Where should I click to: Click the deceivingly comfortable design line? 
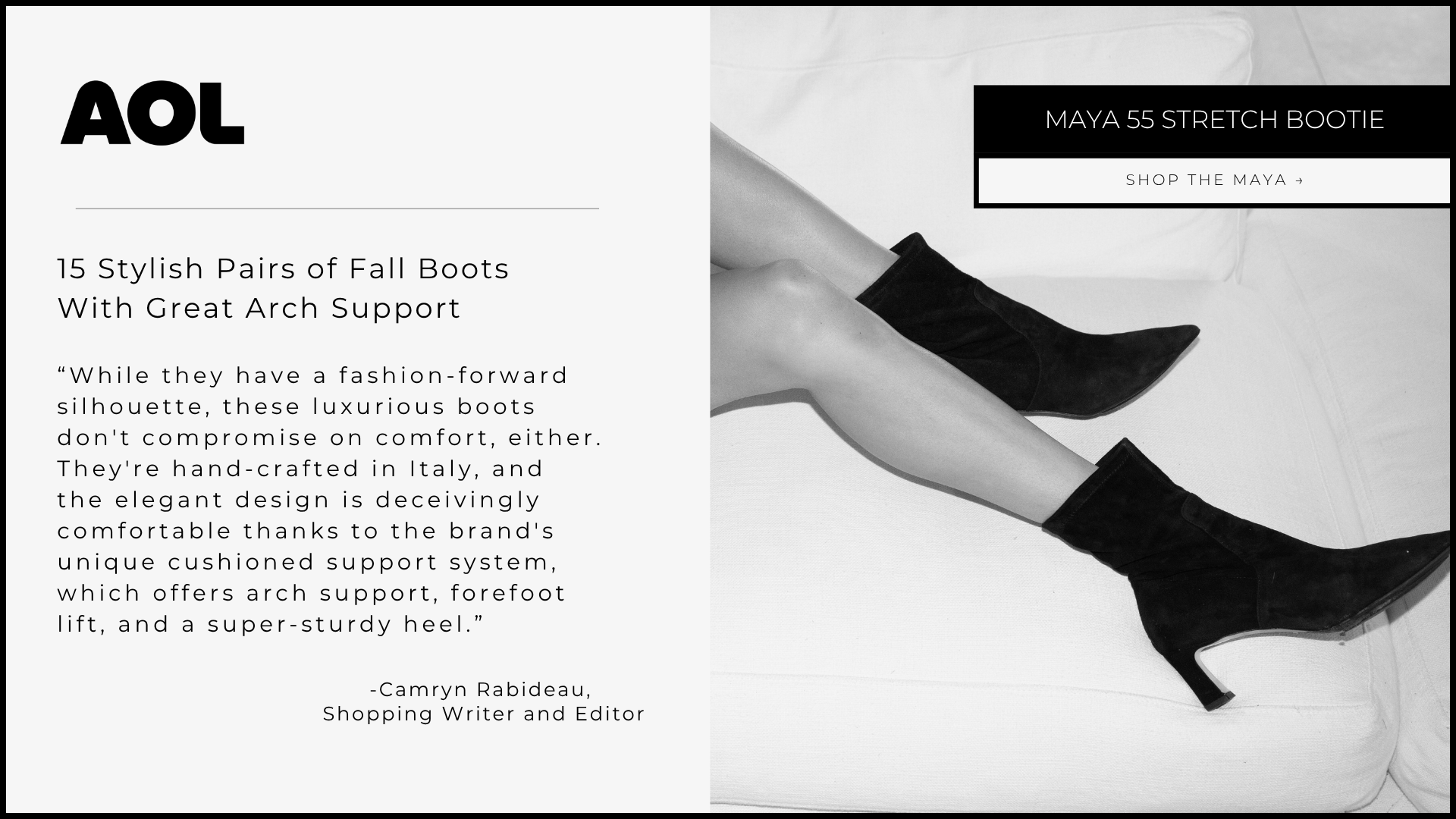(299, 500)
